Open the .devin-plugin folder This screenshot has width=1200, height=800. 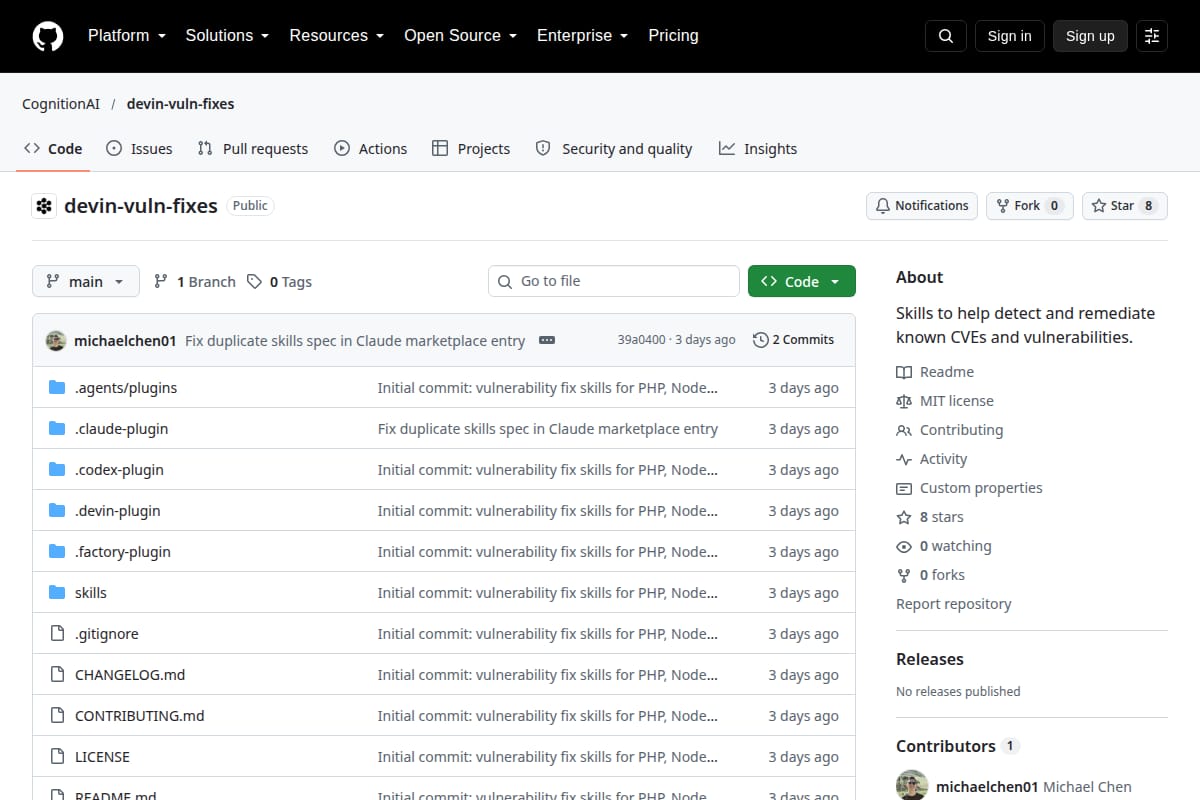(x=117, y=511)
